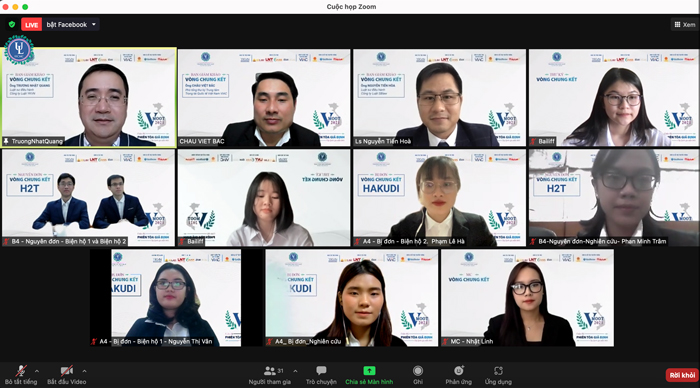This screenshot has width=700, height=388.
Task: Unmute microphone with Bỏ tắt tiếng button
Action: point(21,375)
